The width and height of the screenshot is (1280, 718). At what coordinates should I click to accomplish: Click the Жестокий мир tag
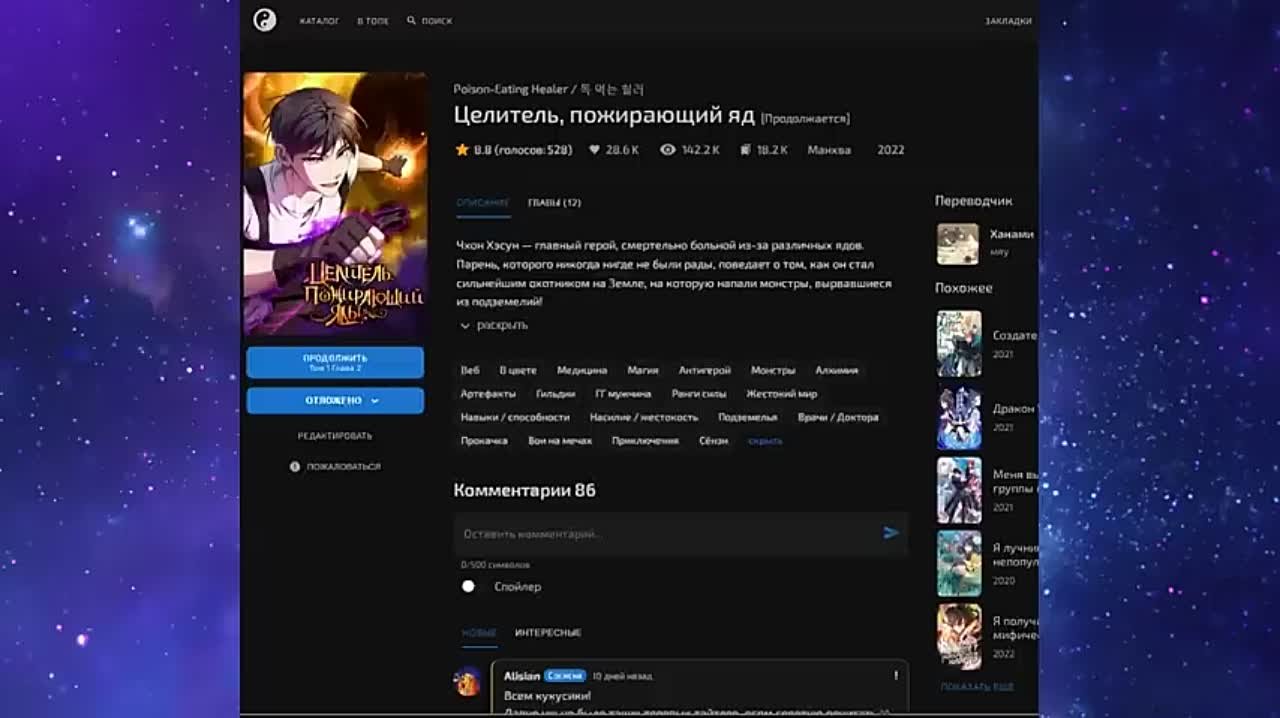[x=782, y=394]
